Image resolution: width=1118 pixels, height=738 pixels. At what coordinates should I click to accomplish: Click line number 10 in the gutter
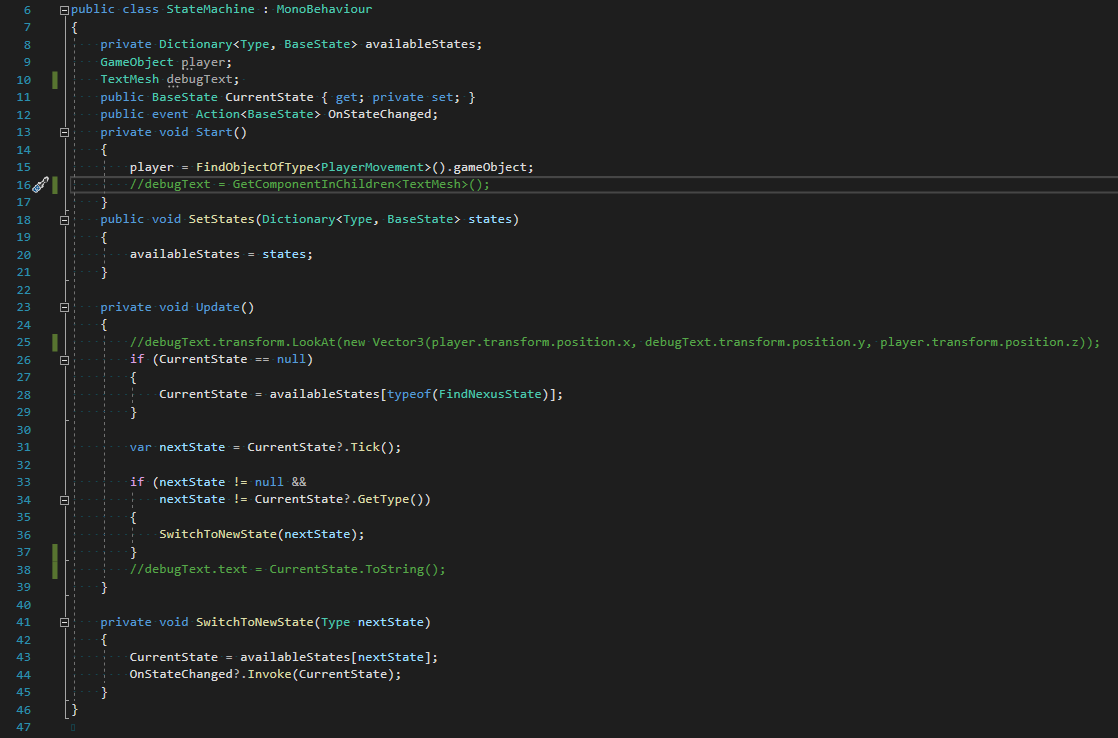coord(24,80)
